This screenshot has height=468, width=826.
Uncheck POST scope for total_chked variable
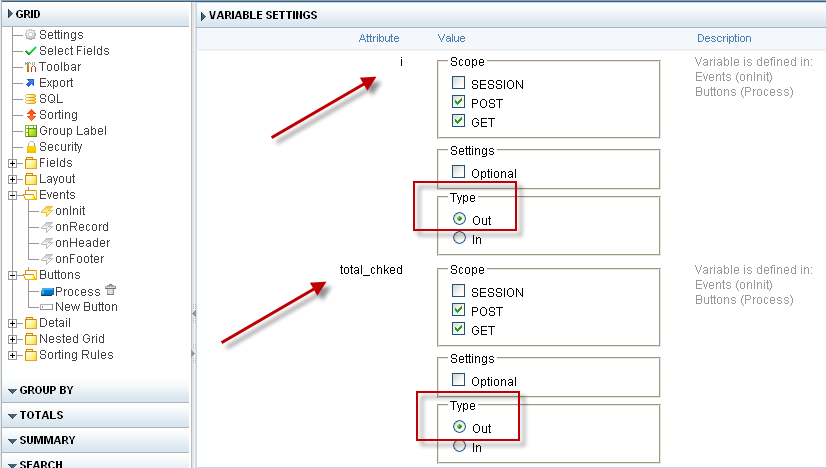click(459, 311)
